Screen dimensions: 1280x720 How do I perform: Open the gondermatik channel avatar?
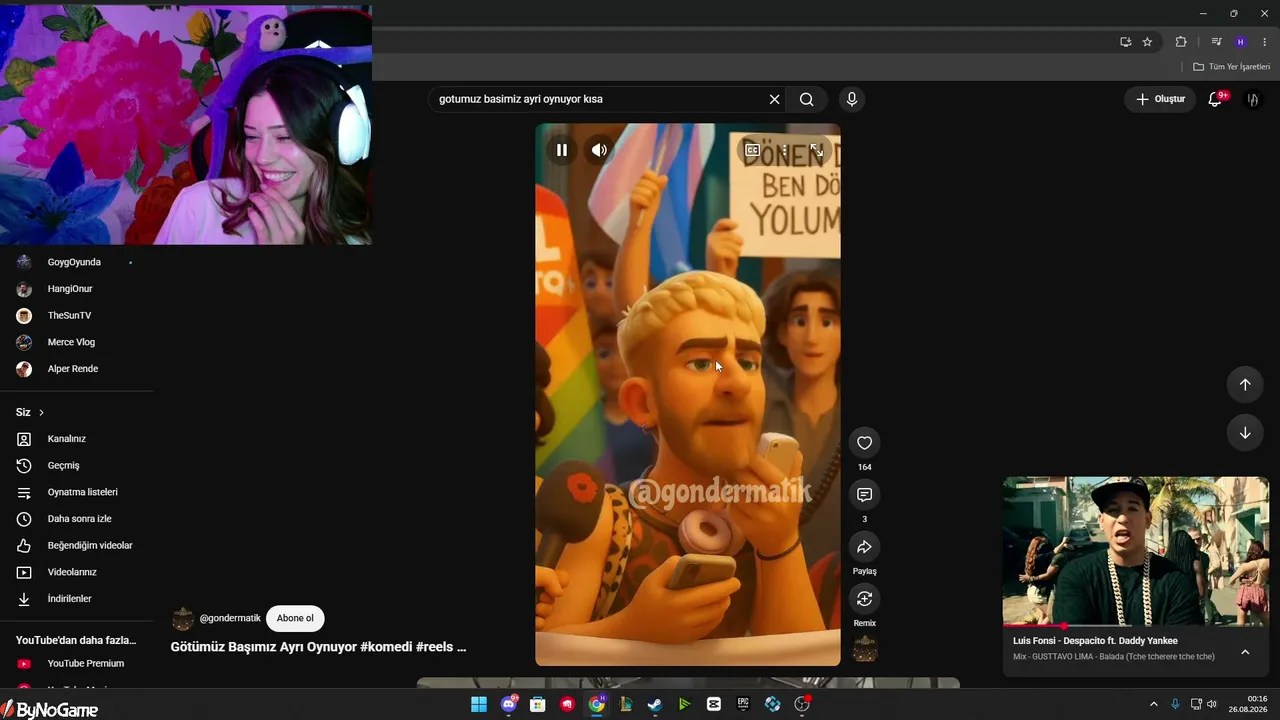point(183,618)
